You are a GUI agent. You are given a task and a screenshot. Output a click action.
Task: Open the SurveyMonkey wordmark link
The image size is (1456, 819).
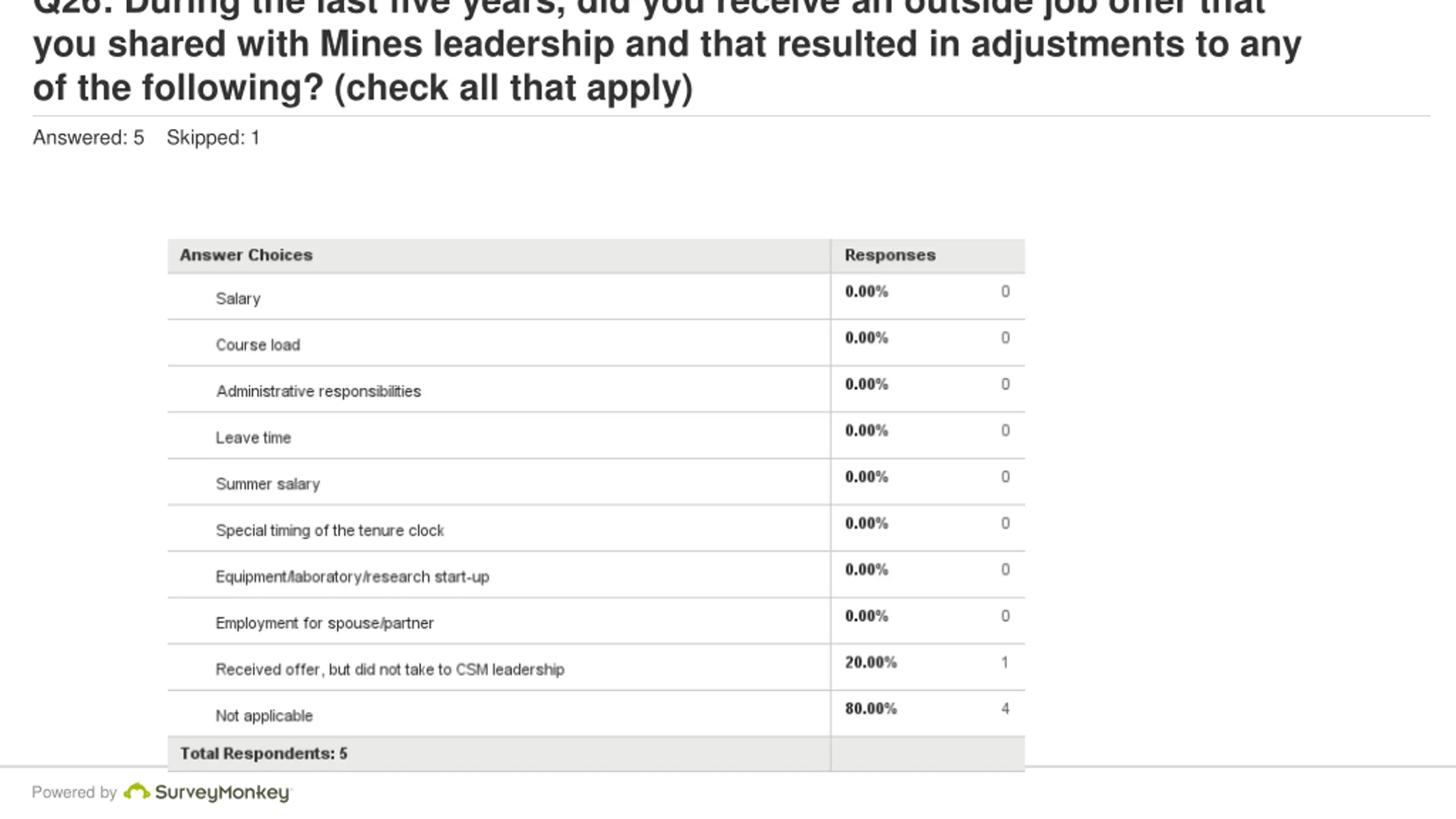pyautogui.click(x=222, y=793)
